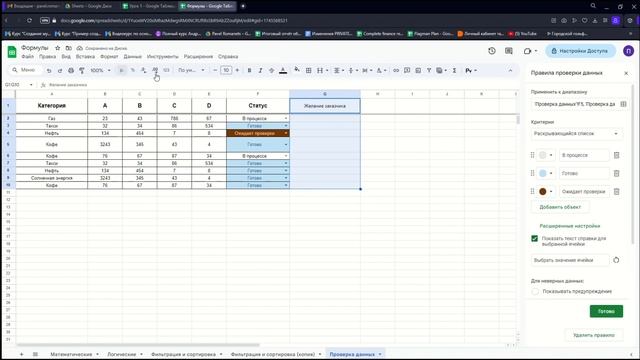This screenshot has width=640, height=360.
Task: Create a filter using the funnel icon
Action: pos(429,71)
